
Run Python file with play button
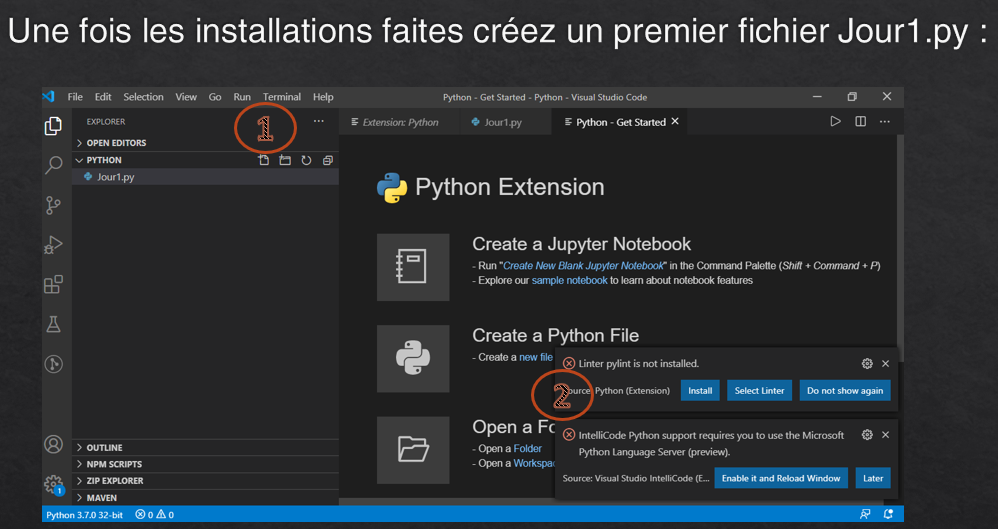click(835, 122)
